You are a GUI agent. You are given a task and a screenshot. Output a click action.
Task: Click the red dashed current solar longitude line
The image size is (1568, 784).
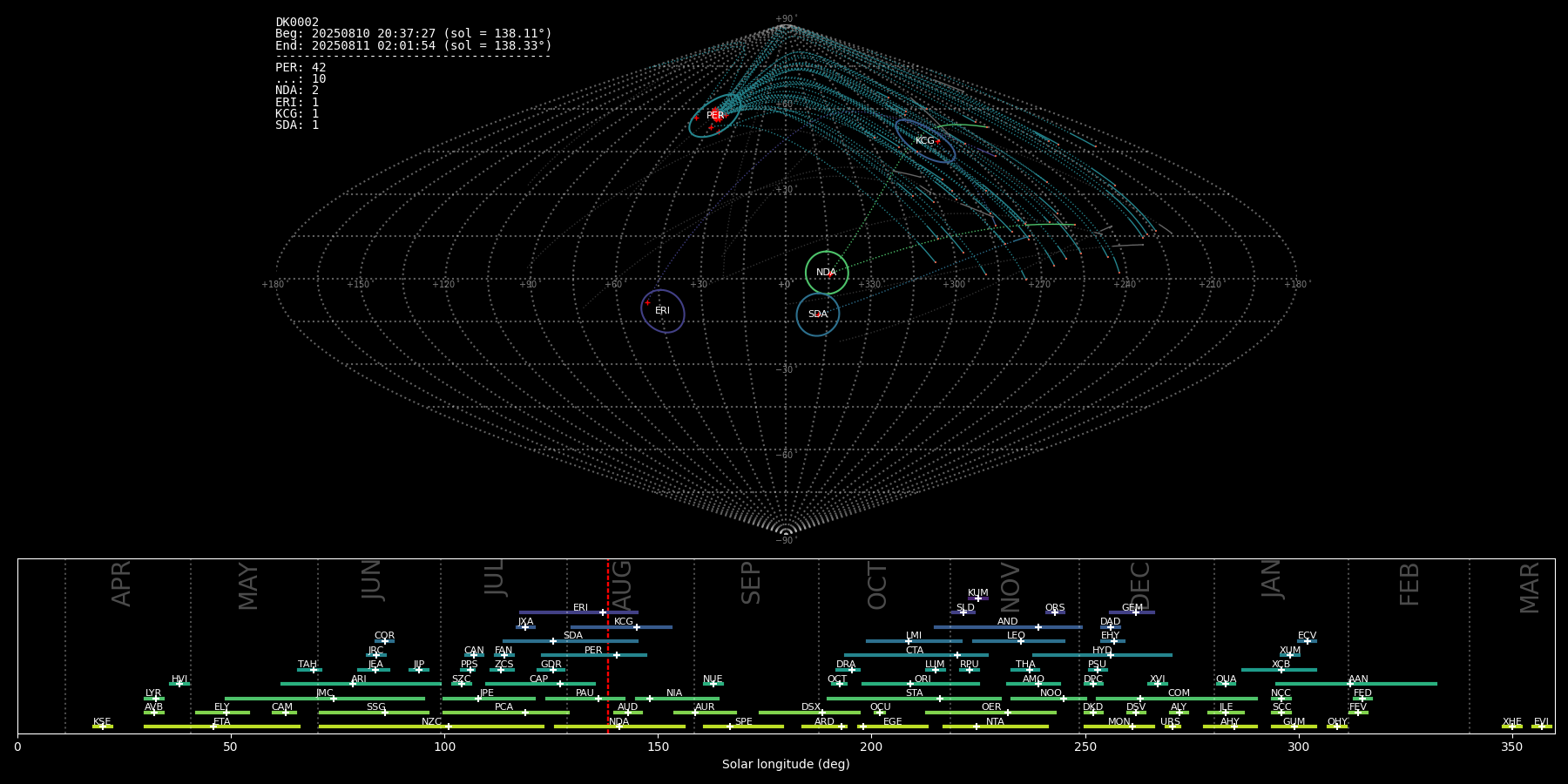[x=608, y=645]
